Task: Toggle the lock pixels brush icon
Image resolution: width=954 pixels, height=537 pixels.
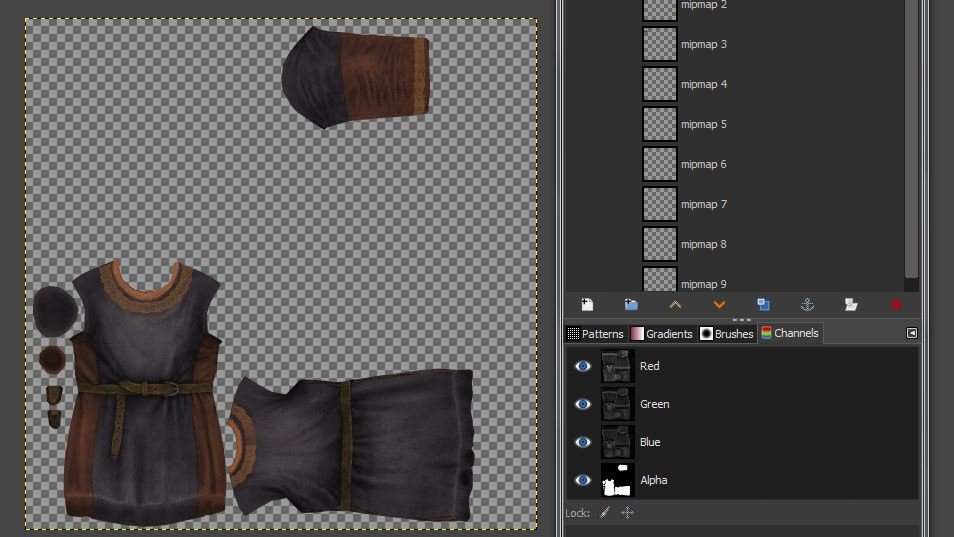Action: (x=605, y=513)
